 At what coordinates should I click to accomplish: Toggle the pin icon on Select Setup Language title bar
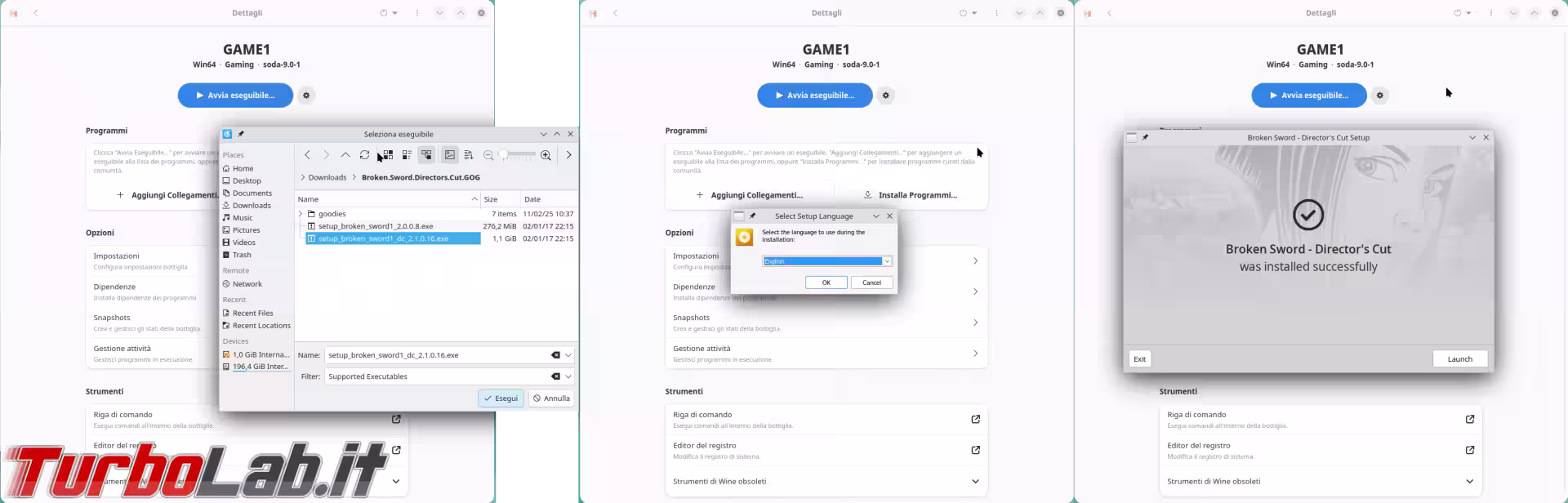click(753, 216)
